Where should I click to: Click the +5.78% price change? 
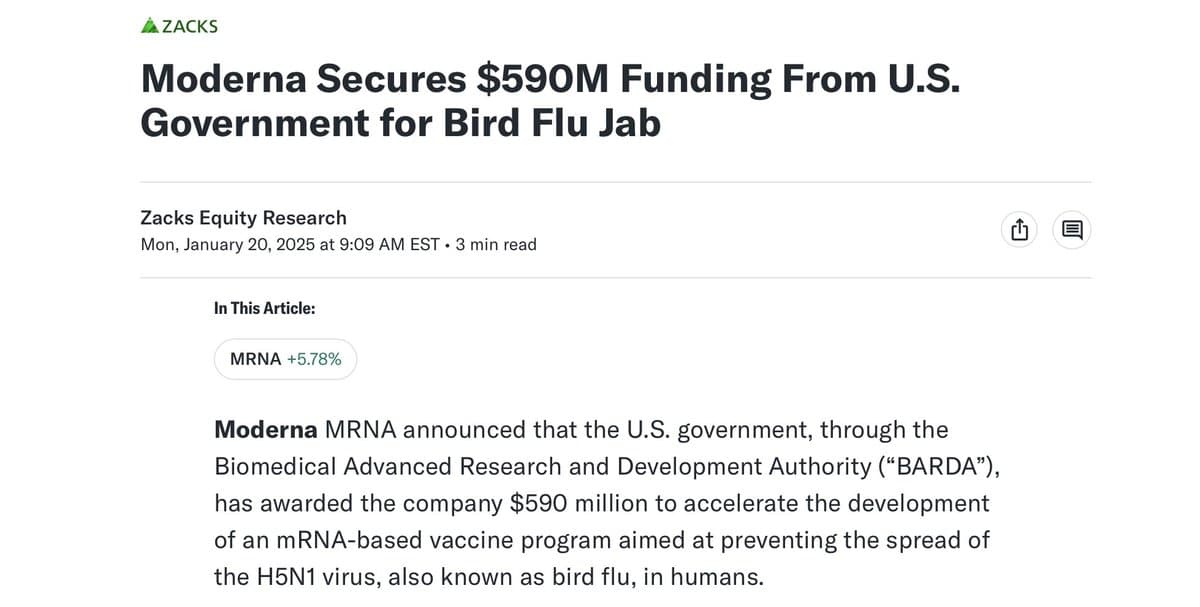coord(314,359)
